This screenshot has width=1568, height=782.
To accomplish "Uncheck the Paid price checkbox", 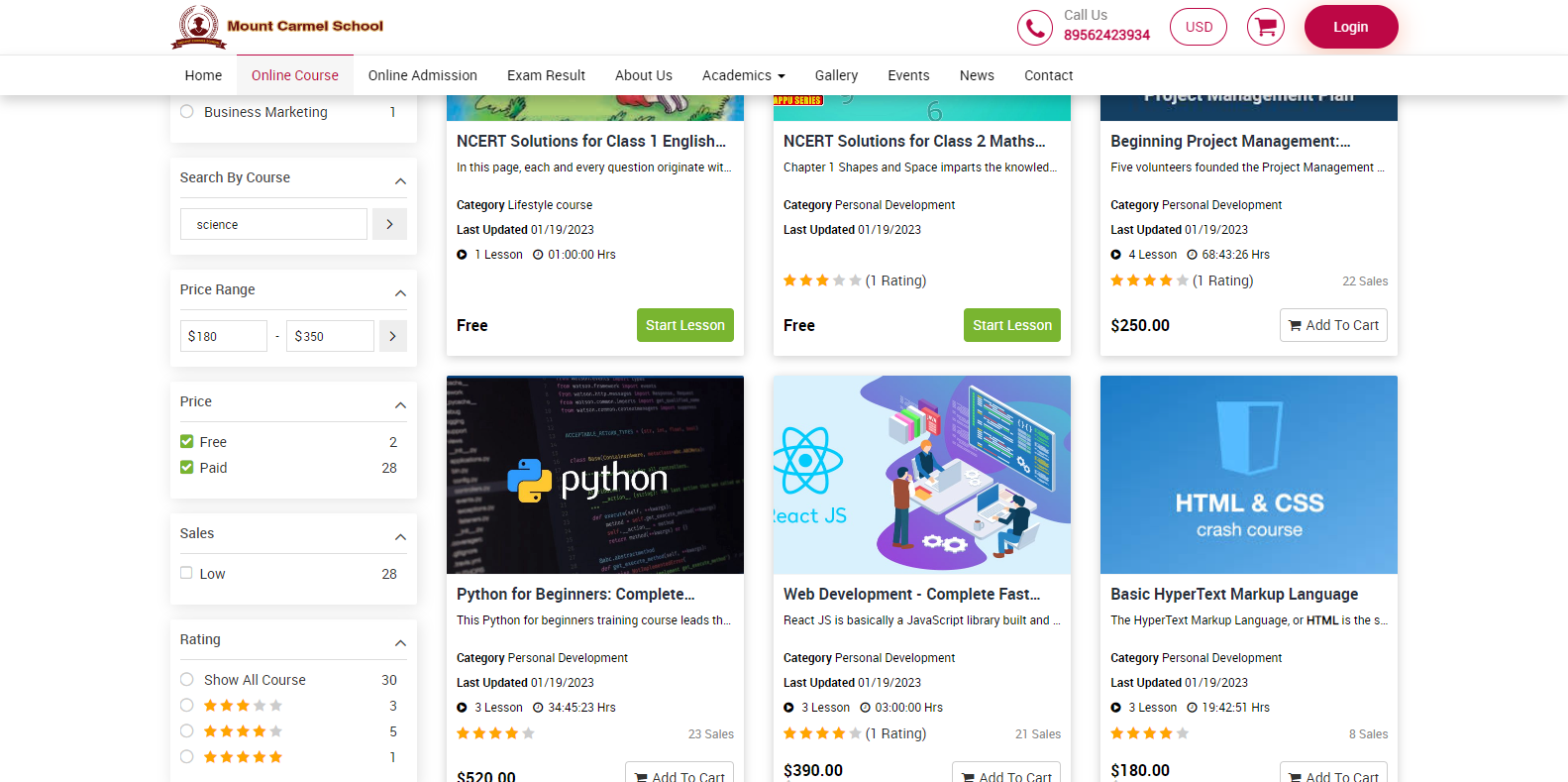I will (187, 468).
